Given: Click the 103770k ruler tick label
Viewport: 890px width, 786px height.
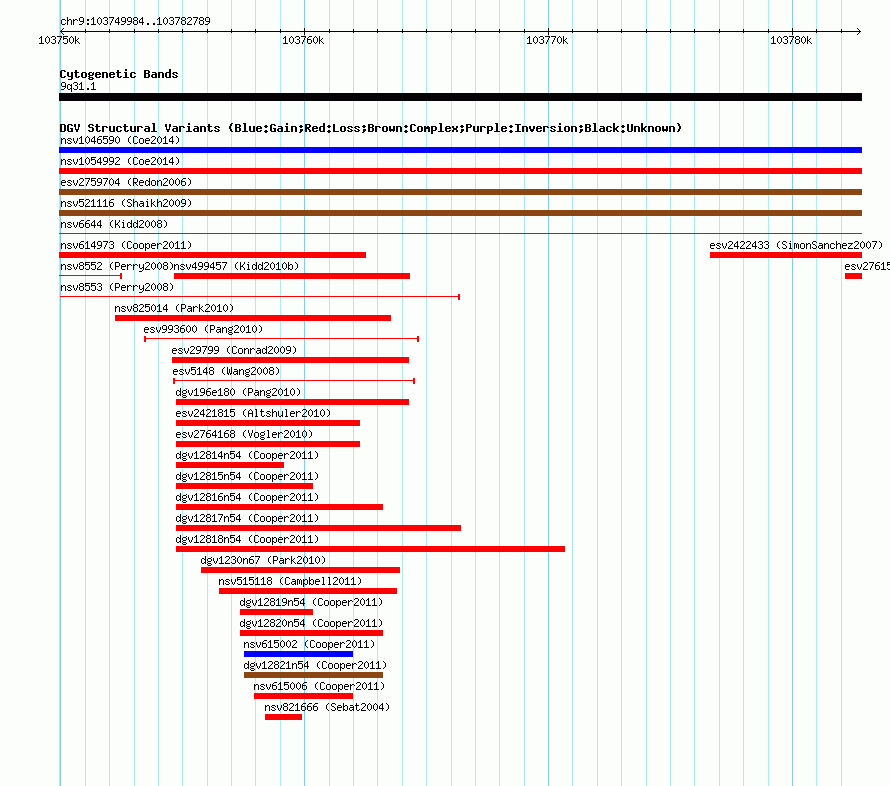Looking at the screenshot, I should tap(547, 40).
